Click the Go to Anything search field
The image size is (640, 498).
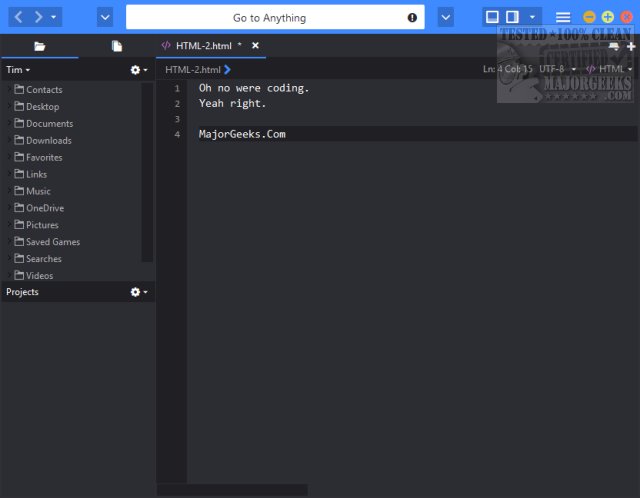275,17
